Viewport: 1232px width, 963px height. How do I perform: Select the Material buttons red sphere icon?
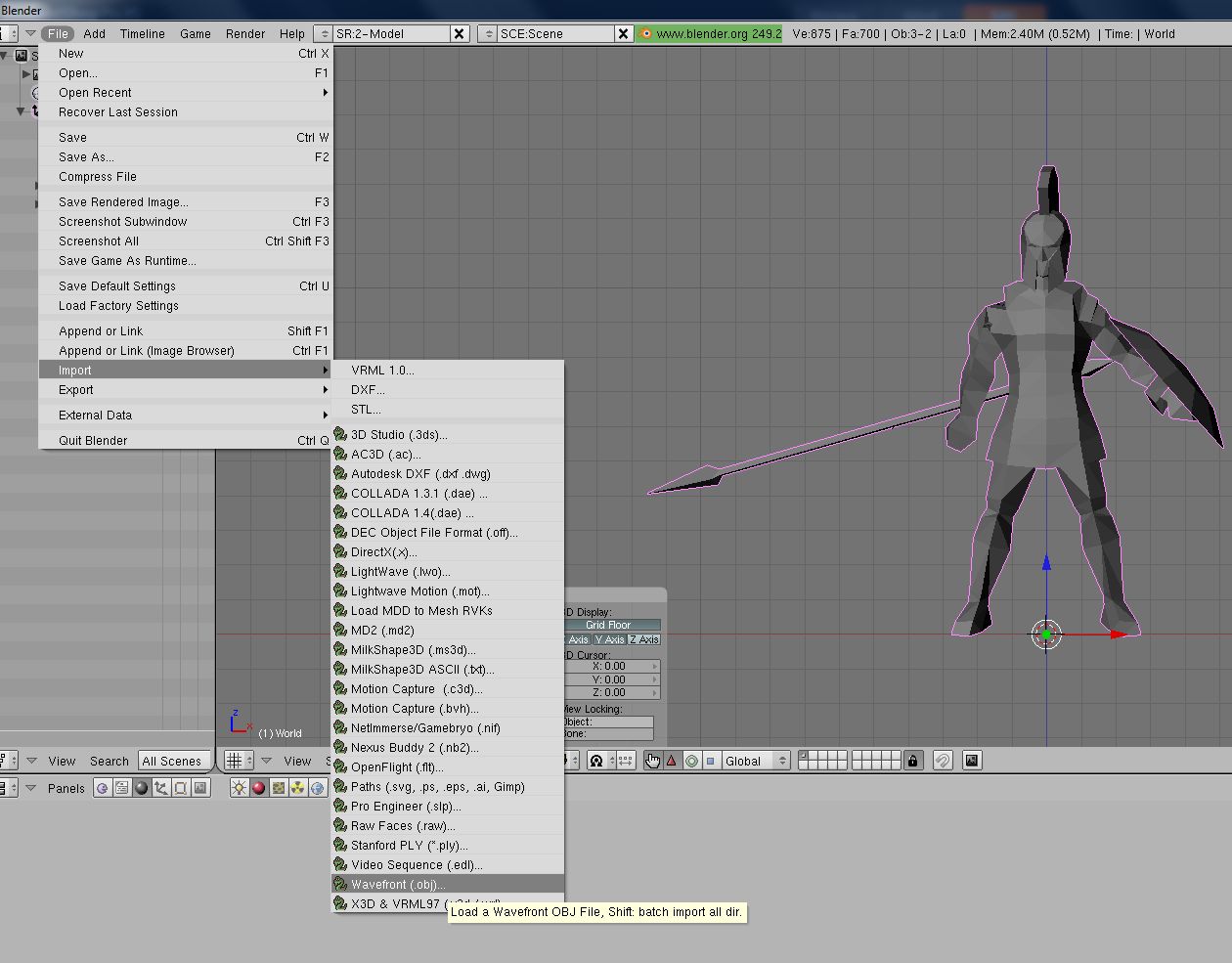(x=259, y=788)
